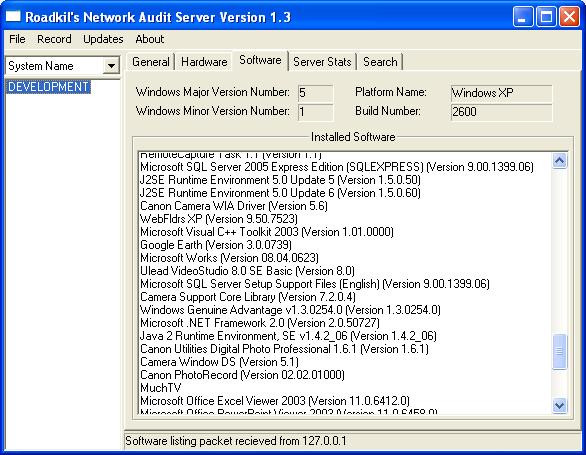This screenshot has width=586, height=455.
Task: Open the System Name dropdown
Action: point(111,66)
